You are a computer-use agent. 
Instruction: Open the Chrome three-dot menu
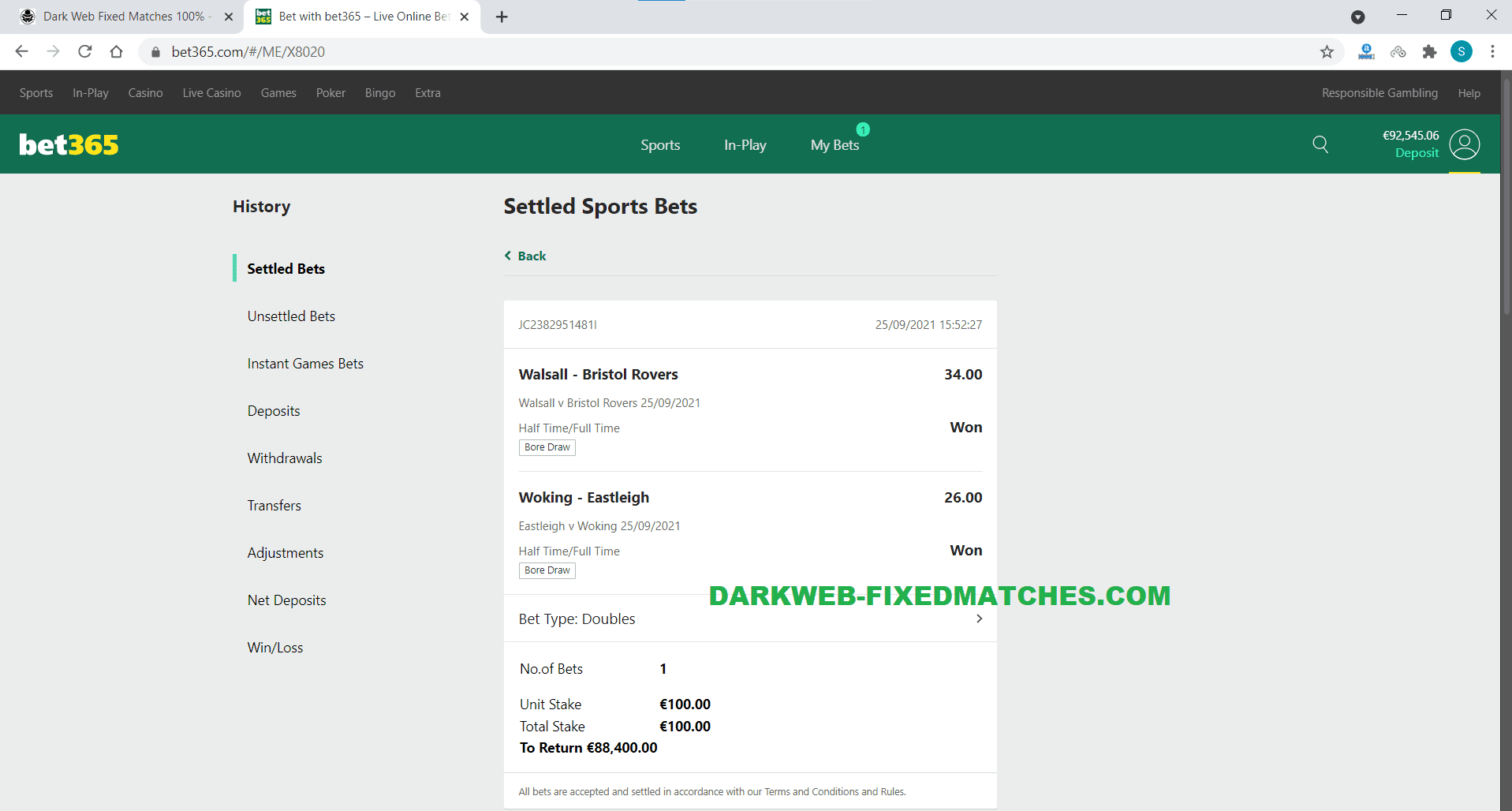tap(1492, 51)
